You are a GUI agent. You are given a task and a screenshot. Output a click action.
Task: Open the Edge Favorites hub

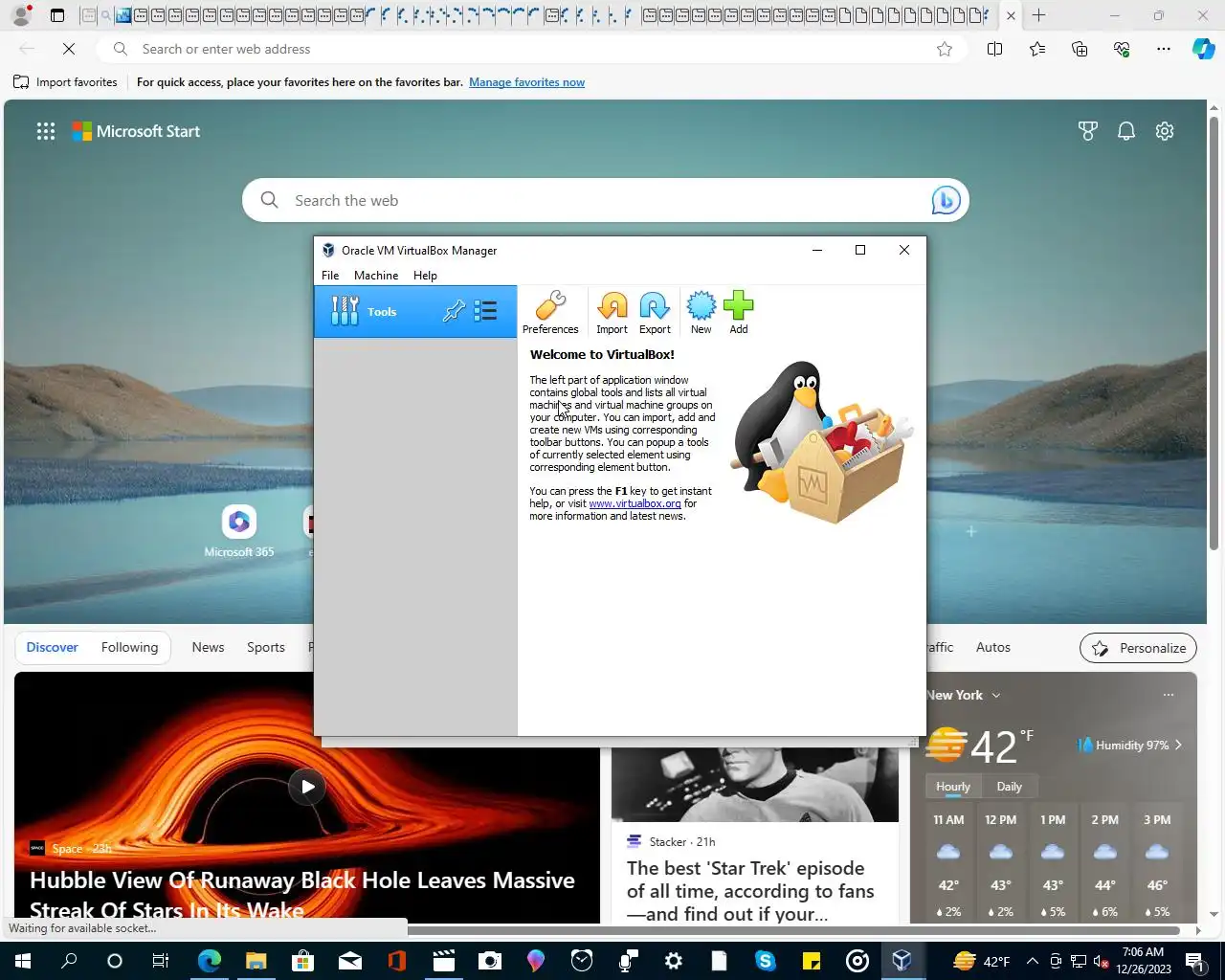(1037, 49)
